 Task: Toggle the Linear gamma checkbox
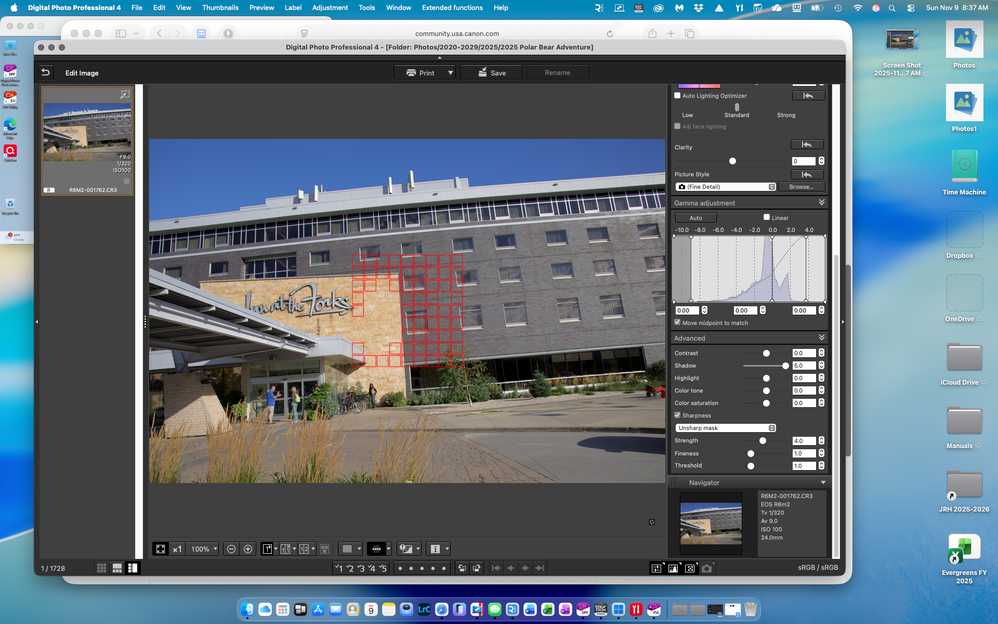pos(767,217)
